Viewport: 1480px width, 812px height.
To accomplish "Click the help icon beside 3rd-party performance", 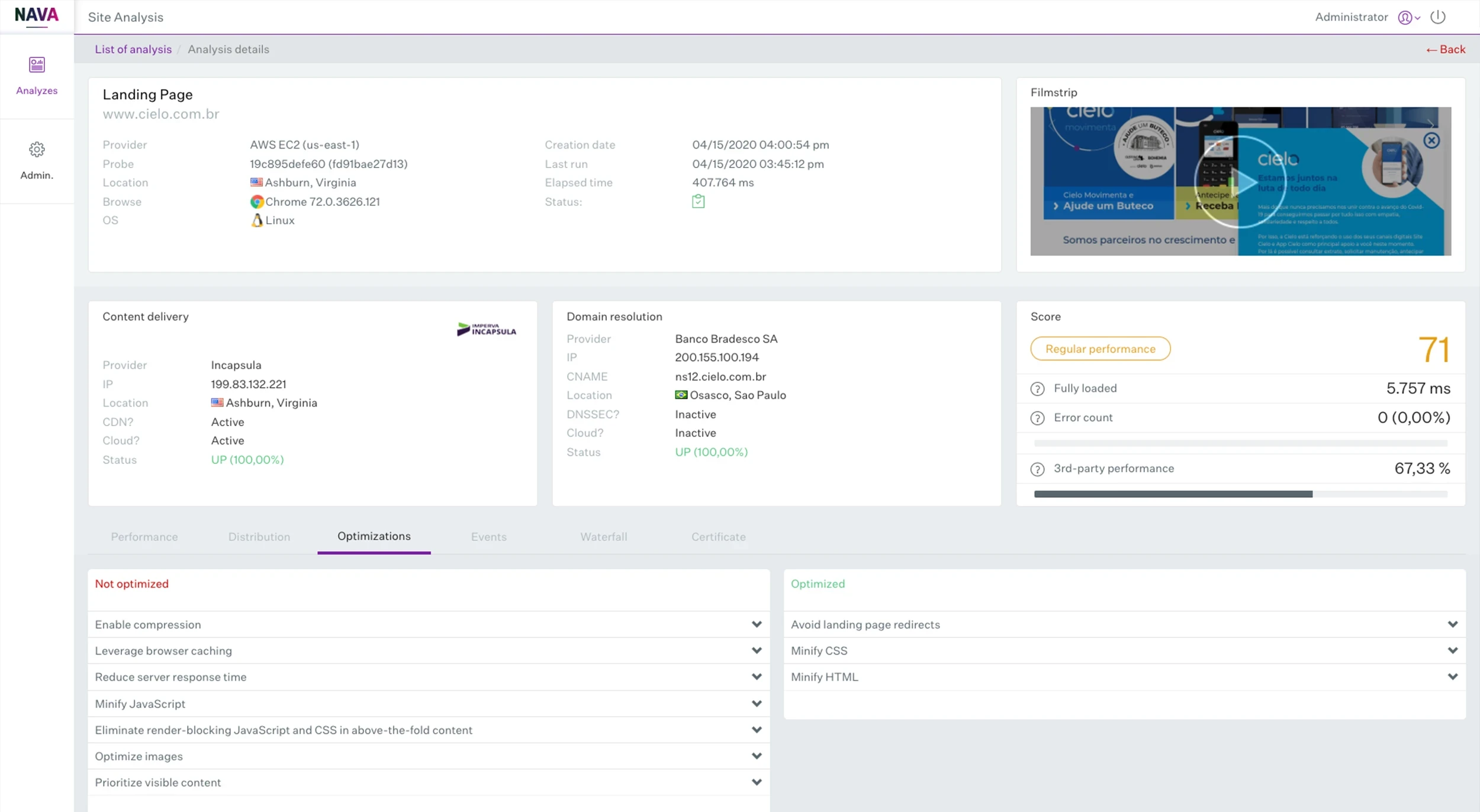I will 1037,469.
